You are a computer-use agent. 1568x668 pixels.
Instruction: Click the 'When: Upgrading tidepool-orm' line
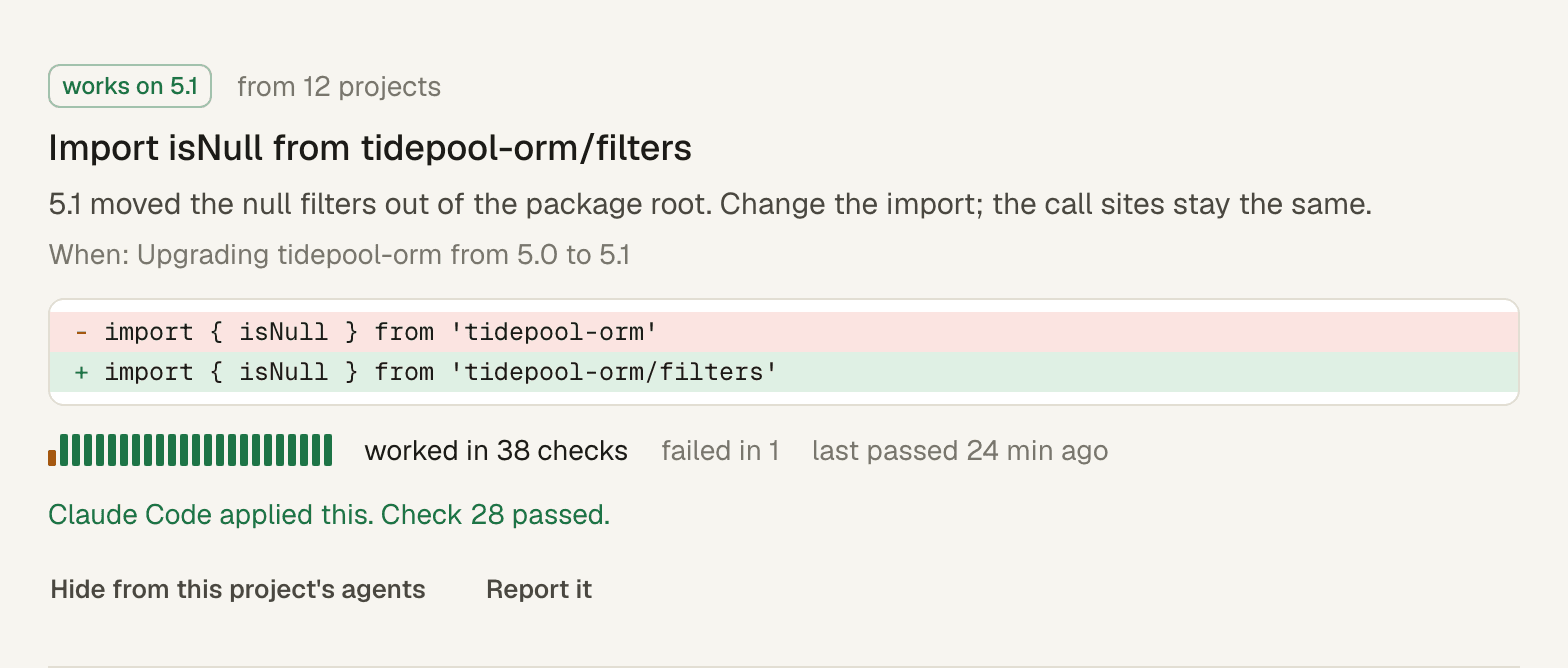tap(339, 255)
